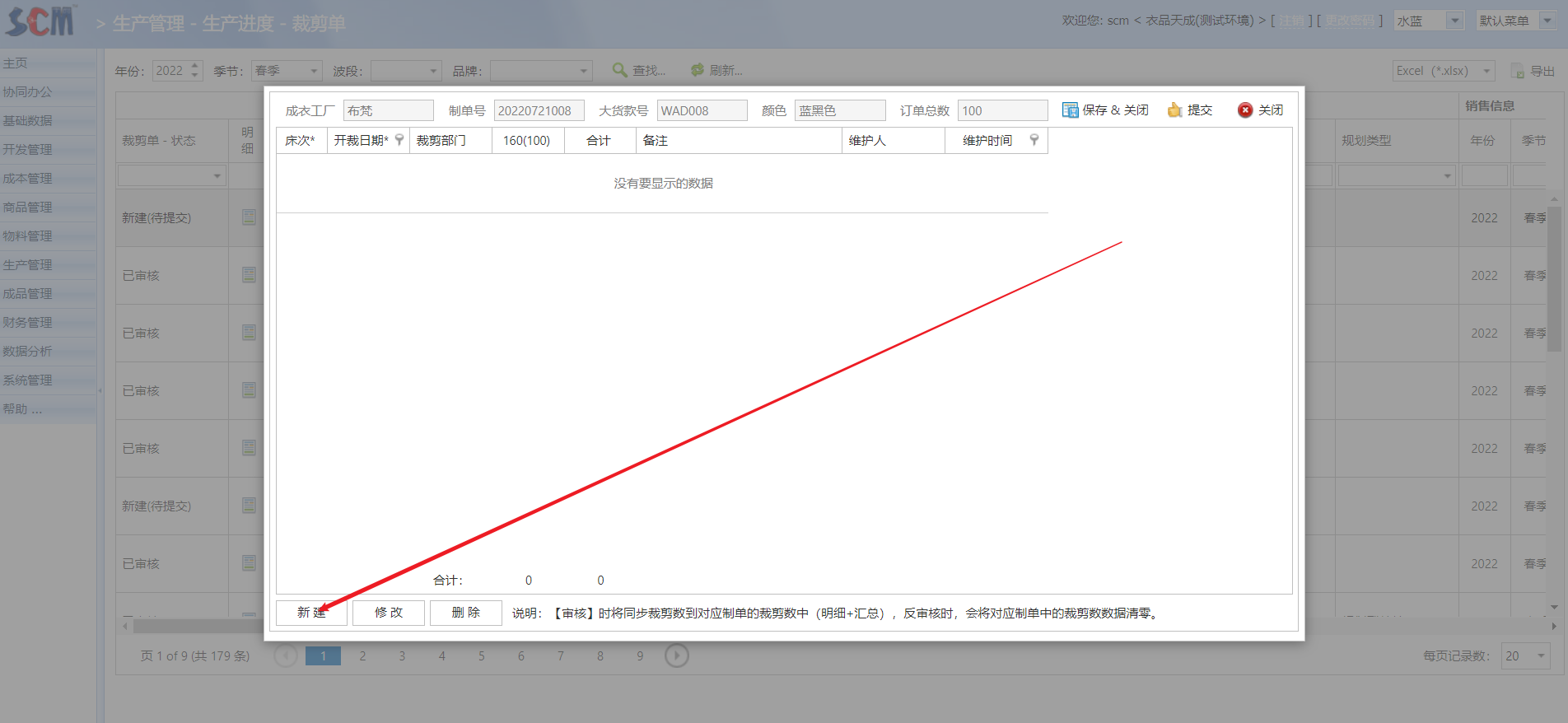
Task: Open 生产管理 in the sidebar menu
Action: [x=28, y=264]
